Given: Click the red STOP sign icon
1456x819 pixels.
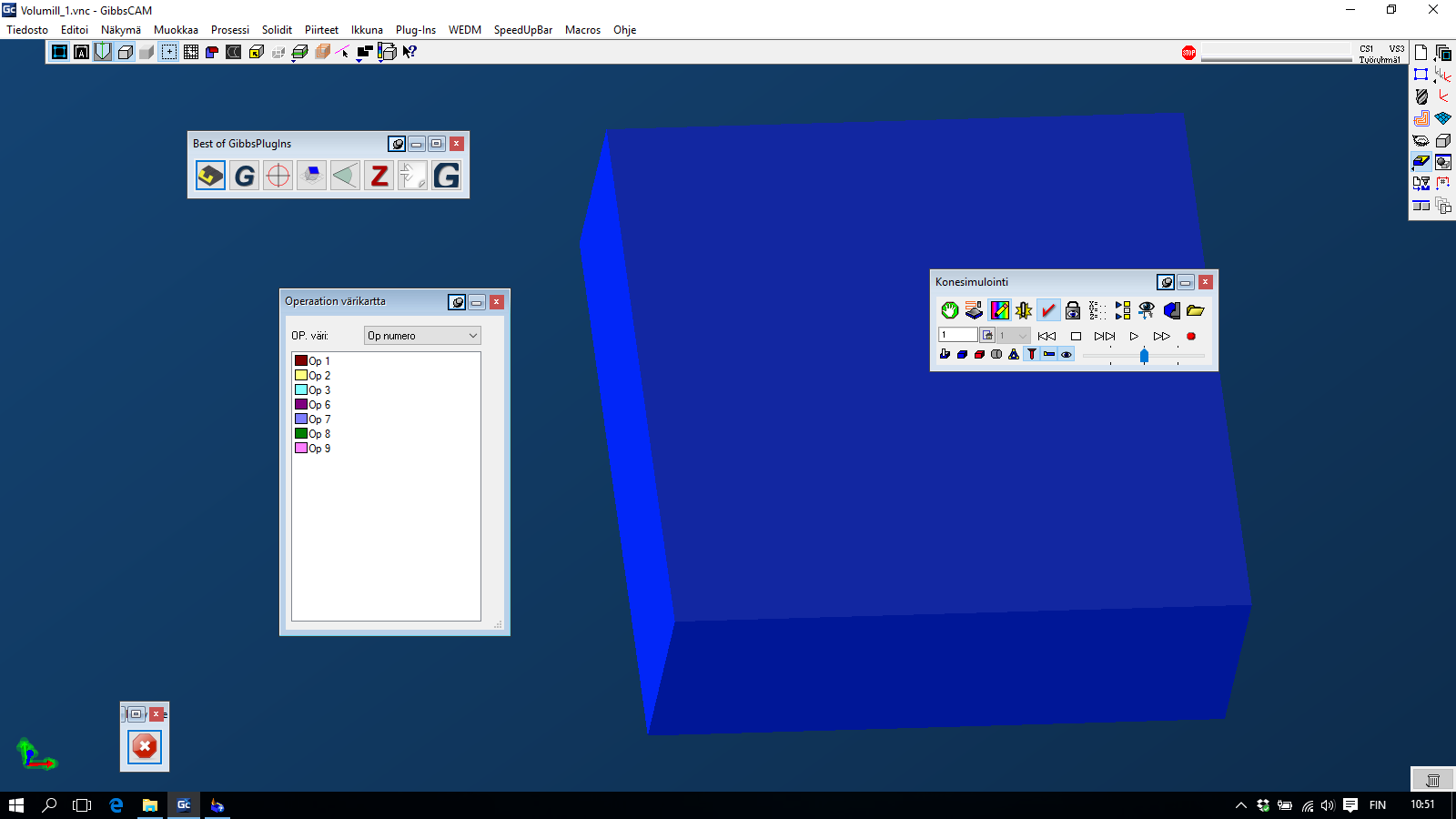Looking at the screenshot, I should click(x=1188, y=53).
